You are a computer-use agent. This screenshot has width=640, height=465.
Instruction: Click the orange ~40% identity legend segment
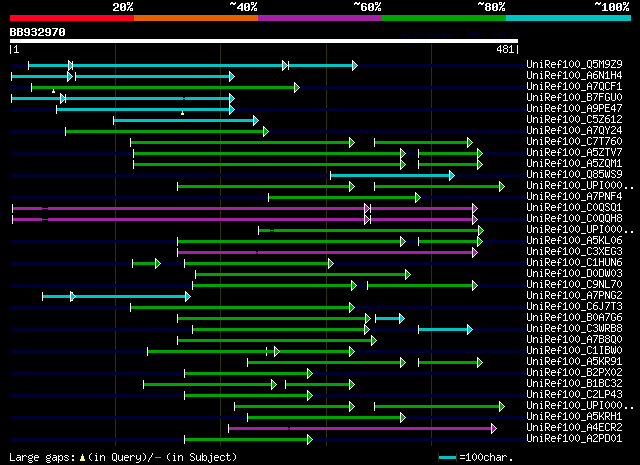[x=196, y=18]
